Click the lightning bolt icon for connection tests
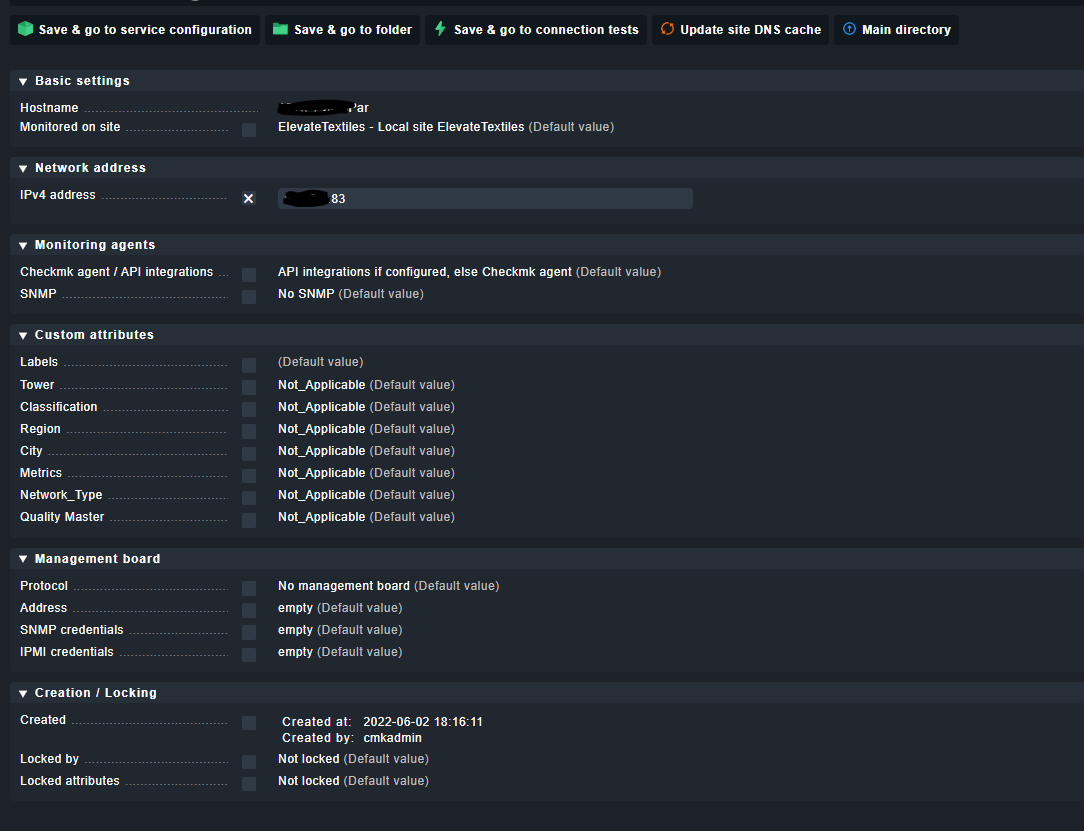 440,30
